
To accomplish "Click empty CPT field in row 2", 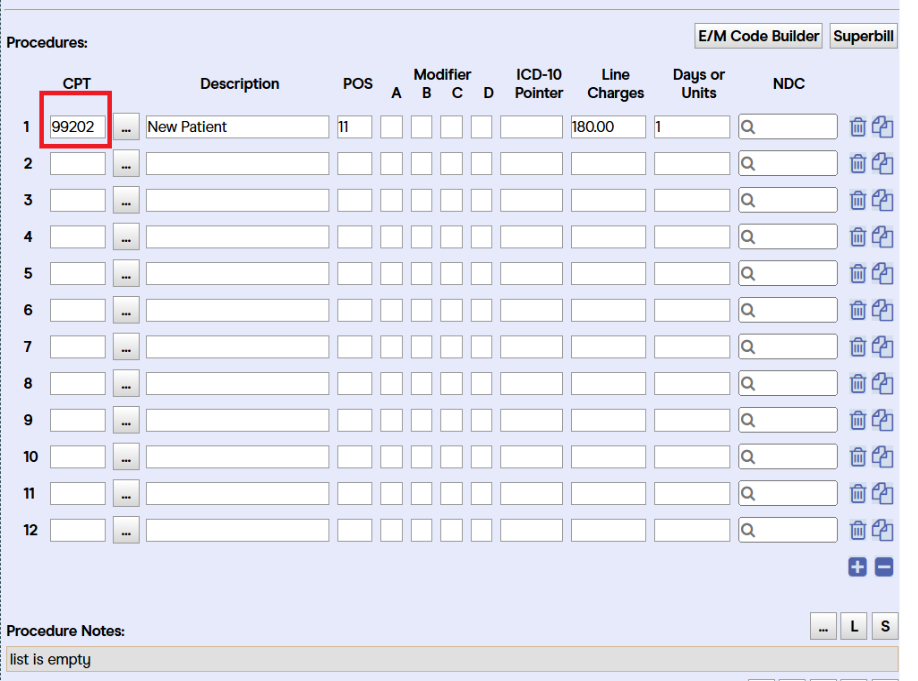I will tap(77, 164).
